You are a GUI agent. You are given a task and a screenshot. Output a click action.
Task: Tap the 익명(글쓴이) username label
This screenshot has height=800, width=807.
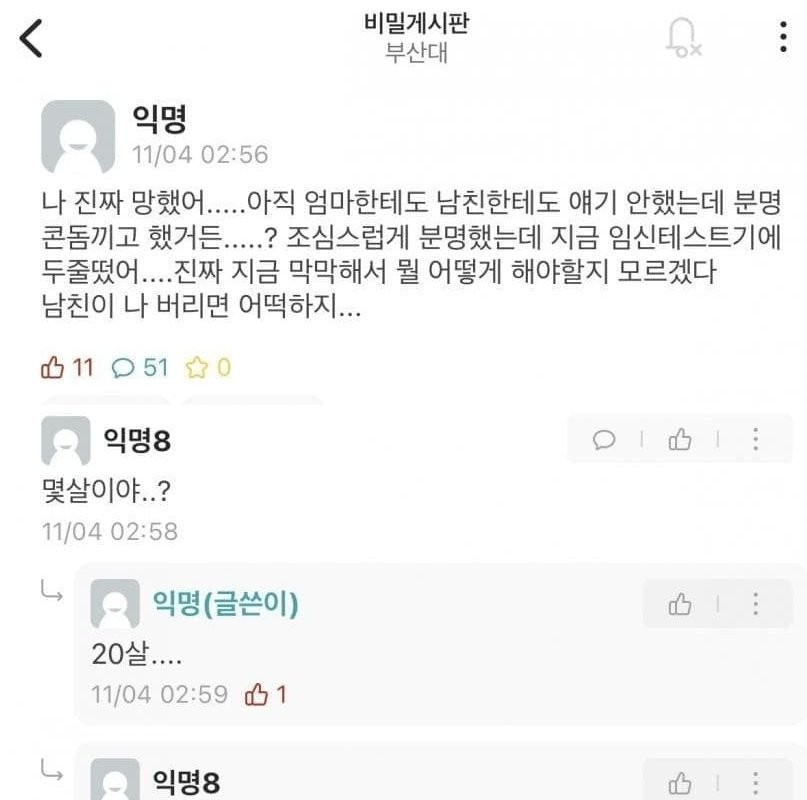(225, 603)
